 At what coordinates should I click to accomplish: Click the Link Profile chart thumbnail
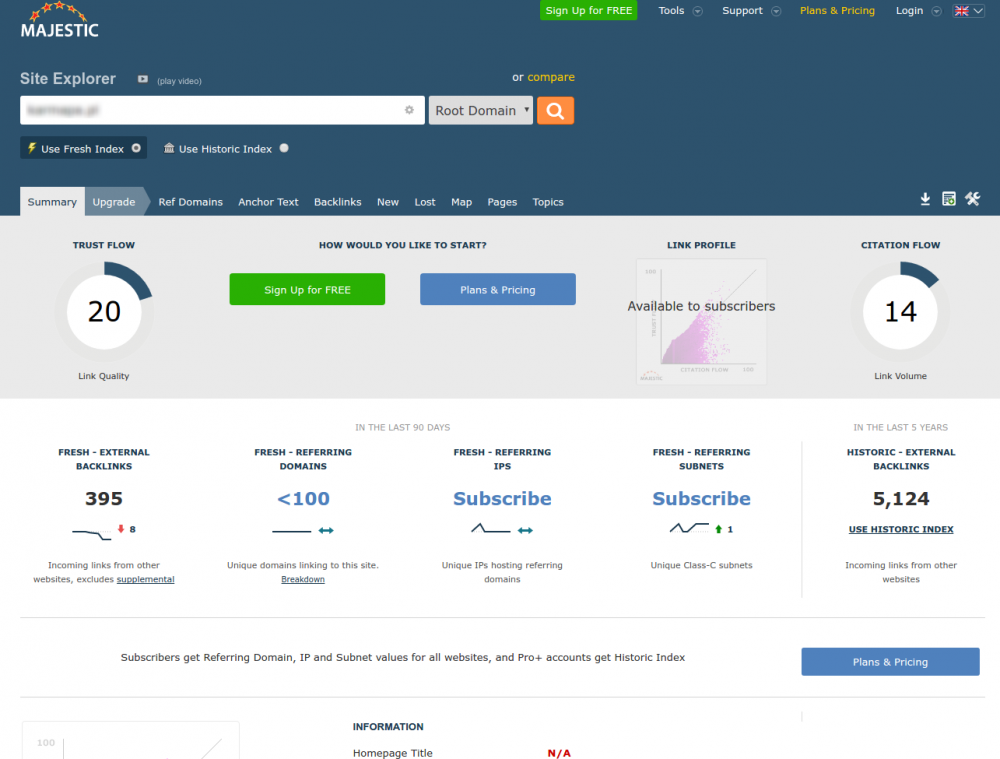(701, 321)
